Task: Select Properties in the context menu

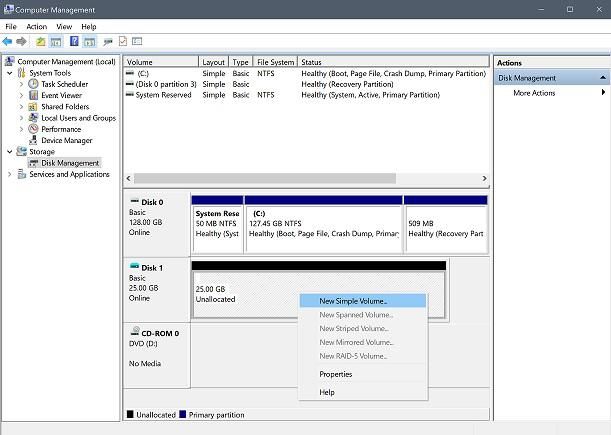Action: click(x=335, y=374)
